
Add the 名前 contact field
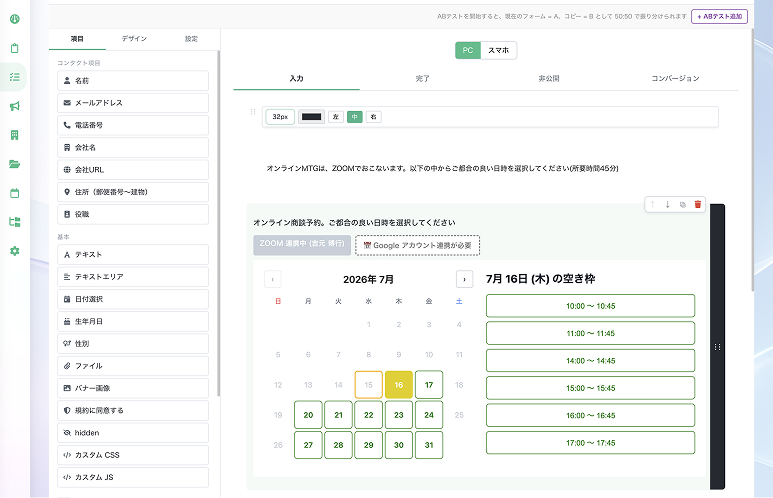133,80
